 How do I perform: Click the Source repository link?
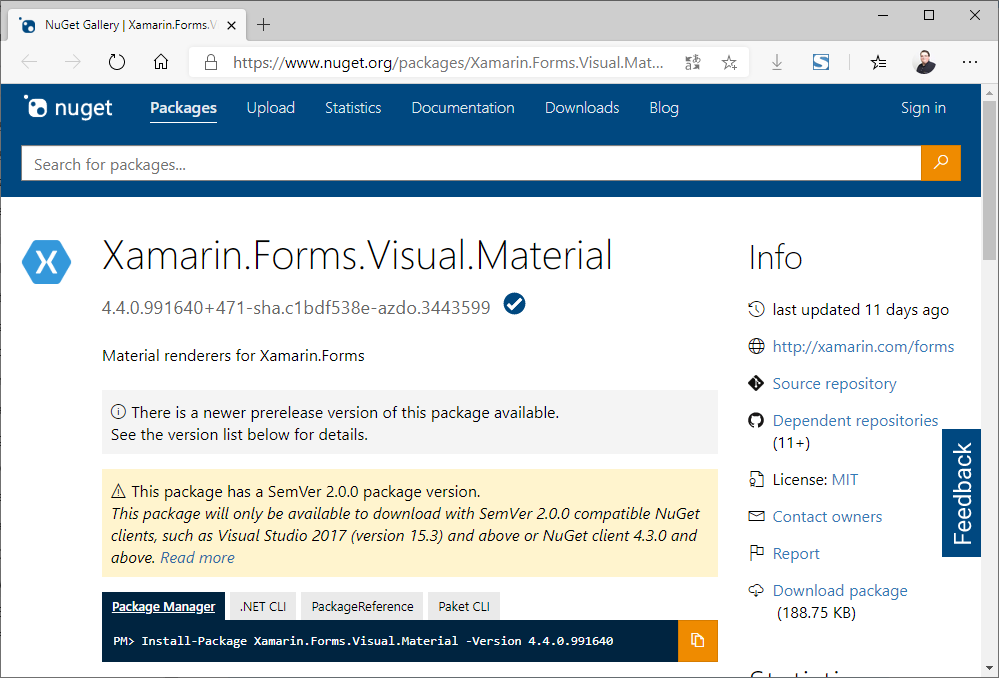pos(834,384)
